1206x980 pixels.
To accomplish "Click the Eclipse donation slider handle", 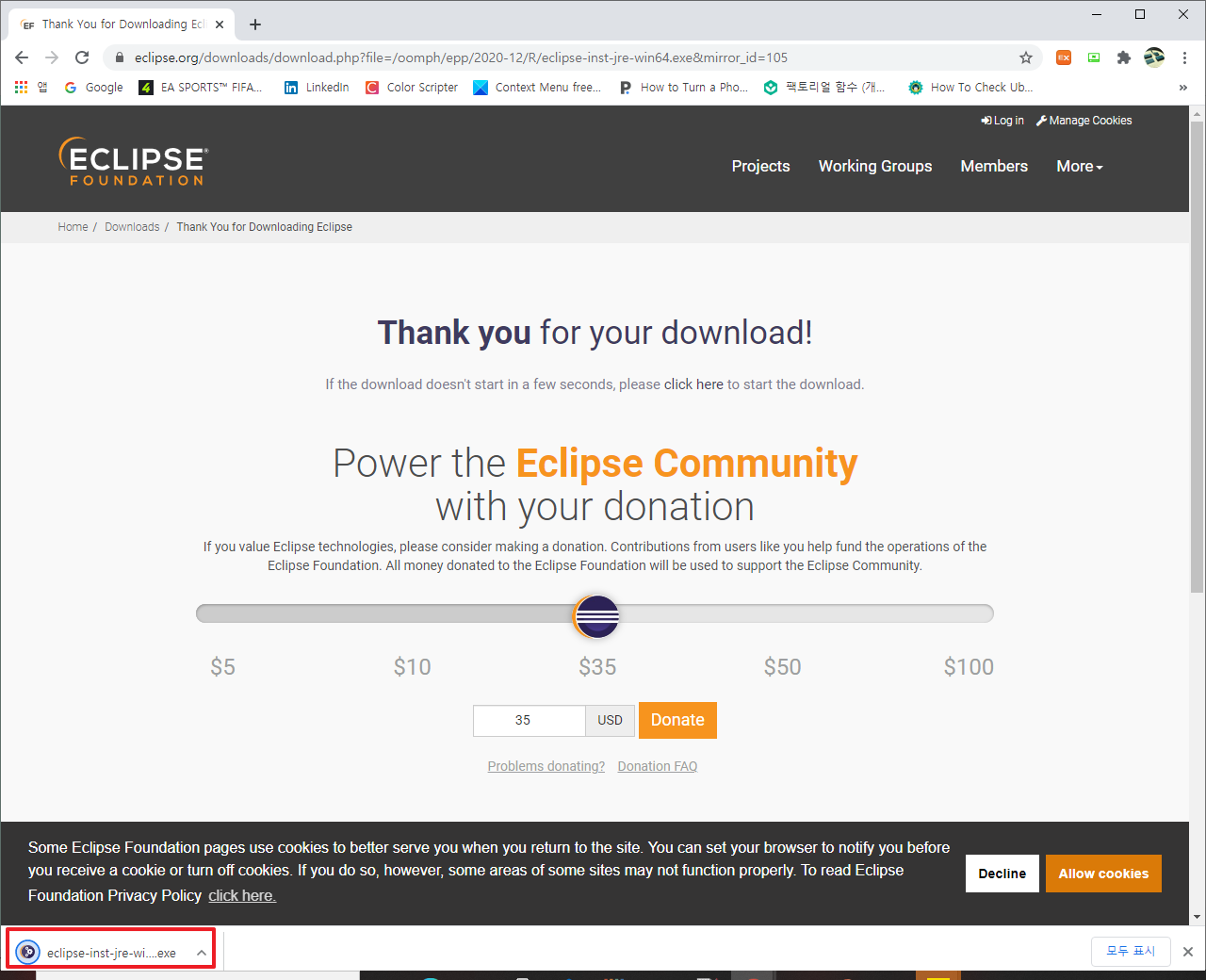I will 596,616.
